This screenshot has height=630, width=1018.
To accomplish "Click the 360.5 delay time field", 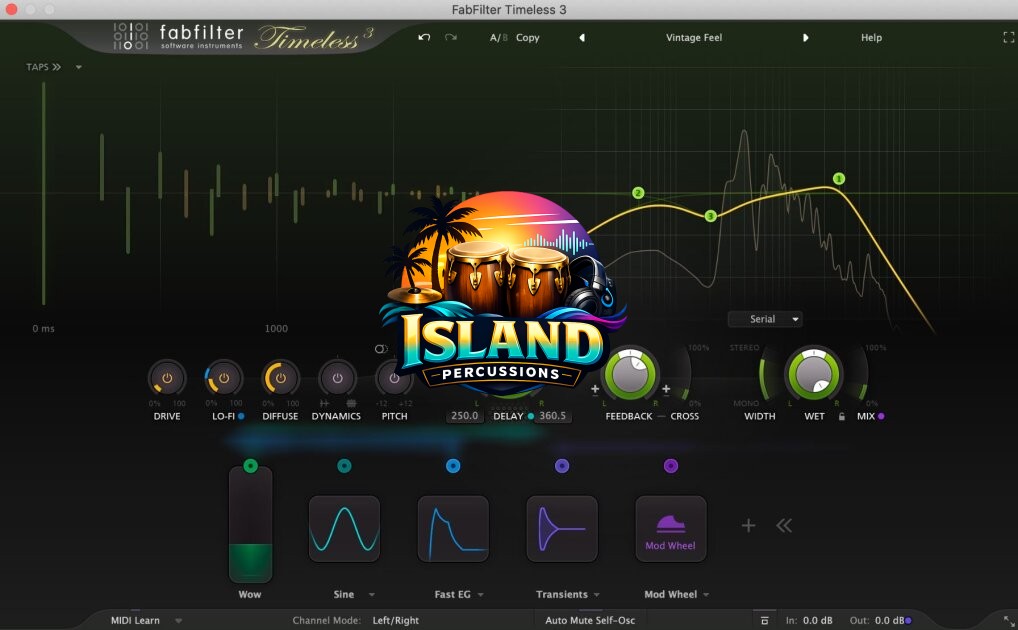I will click(x=552, y=416).
